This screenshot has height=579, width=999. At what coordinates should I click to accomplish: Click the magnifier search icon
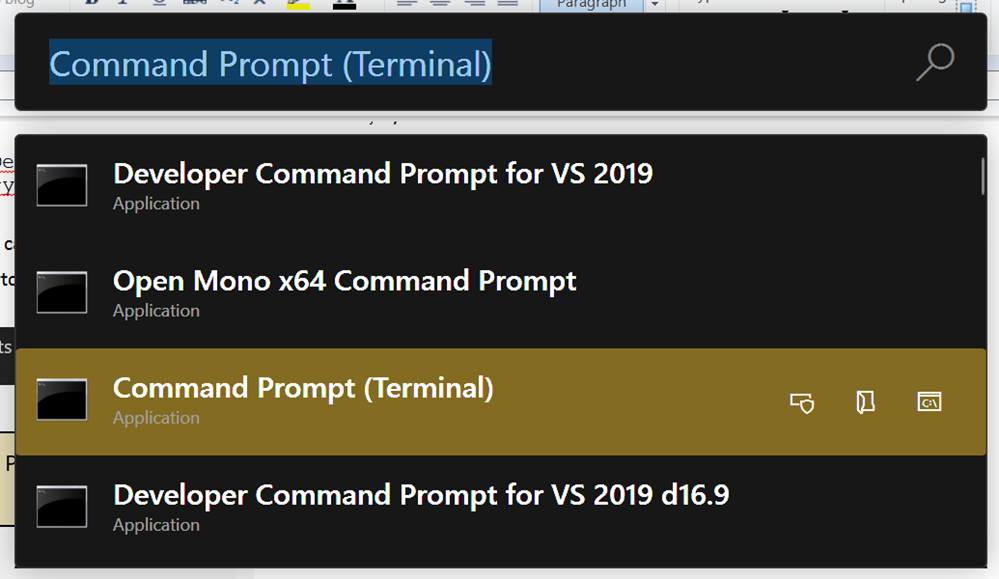935,62
